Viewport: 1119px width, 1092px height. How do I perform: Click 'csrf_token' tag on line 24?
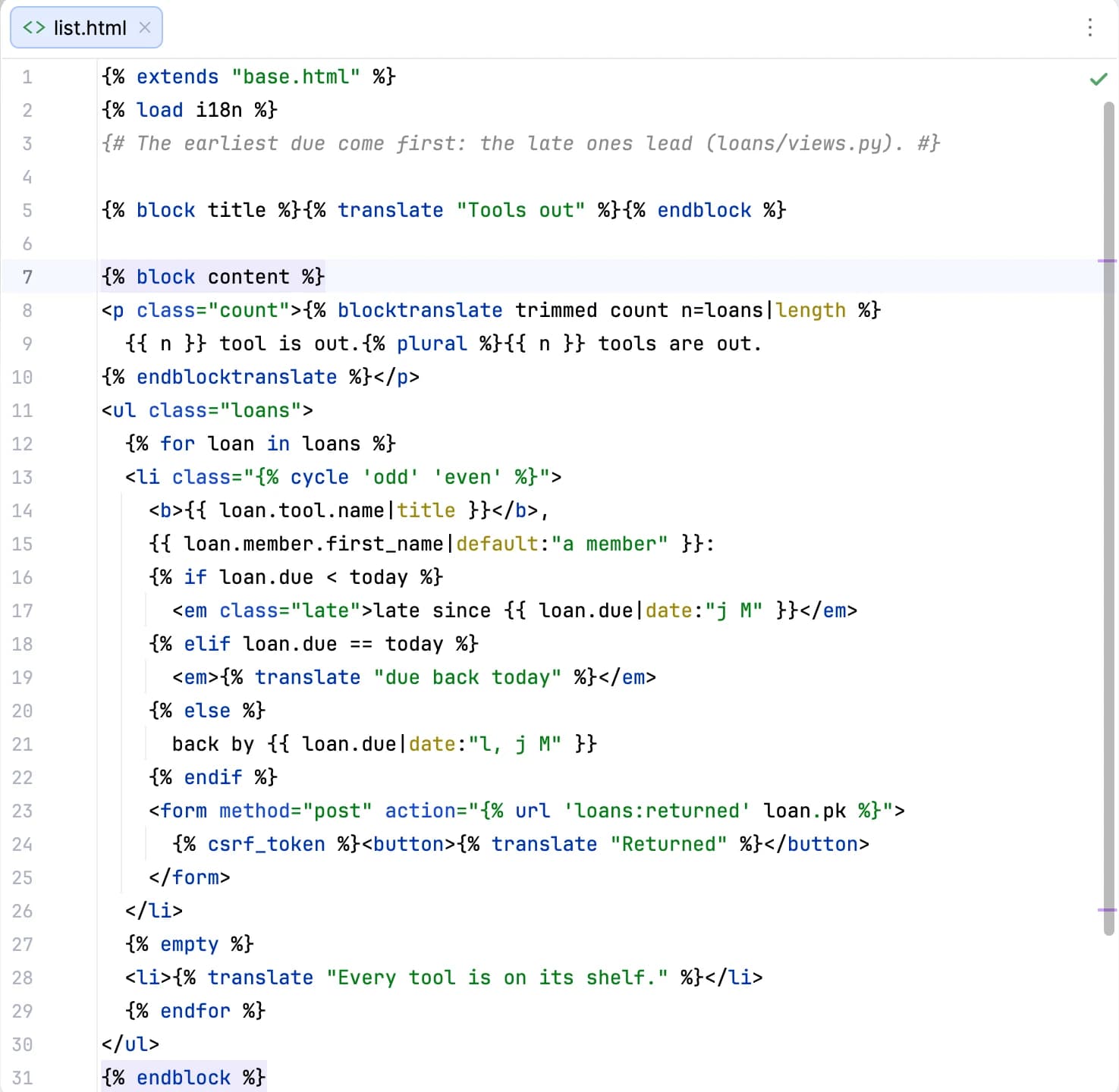pyautogui.click(x=266, y=844)
